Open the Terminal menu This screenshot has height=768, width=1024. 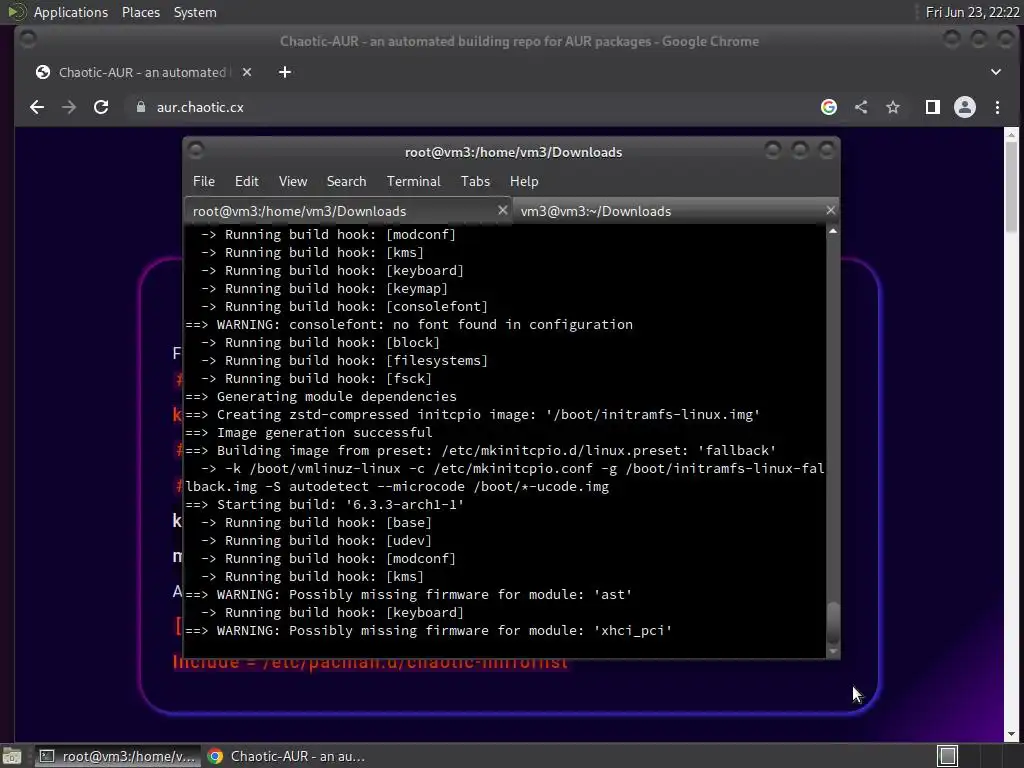[413, 181]
